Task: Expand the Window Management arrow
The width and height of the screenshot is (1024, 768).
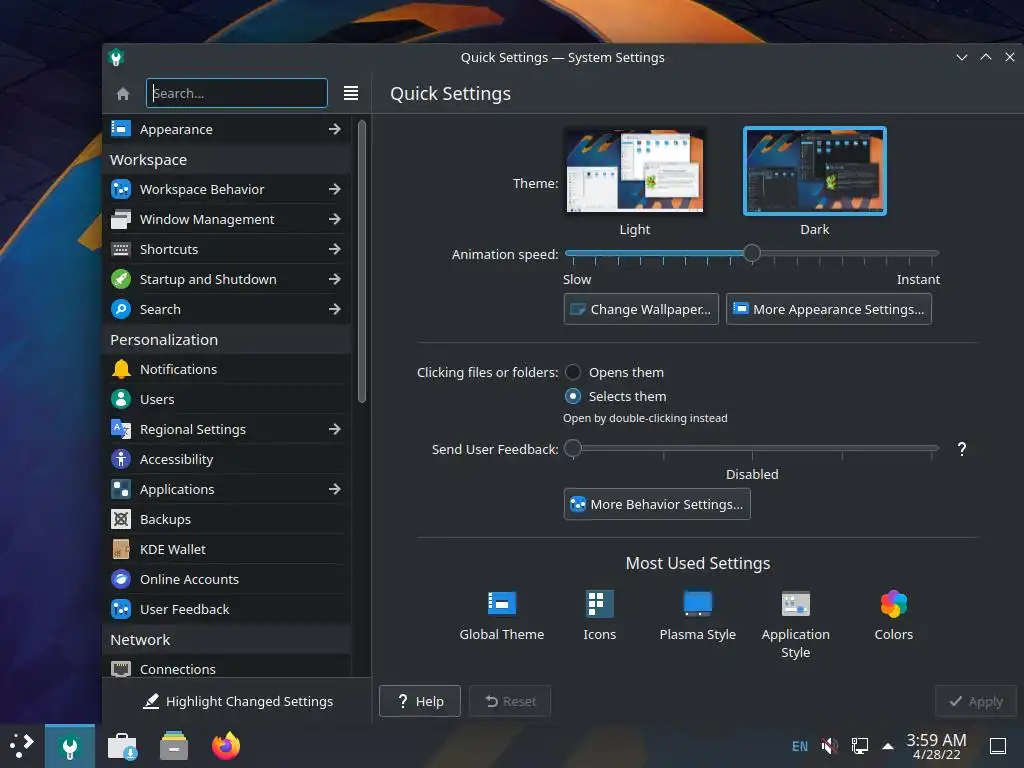Action: tap(334, 219)
